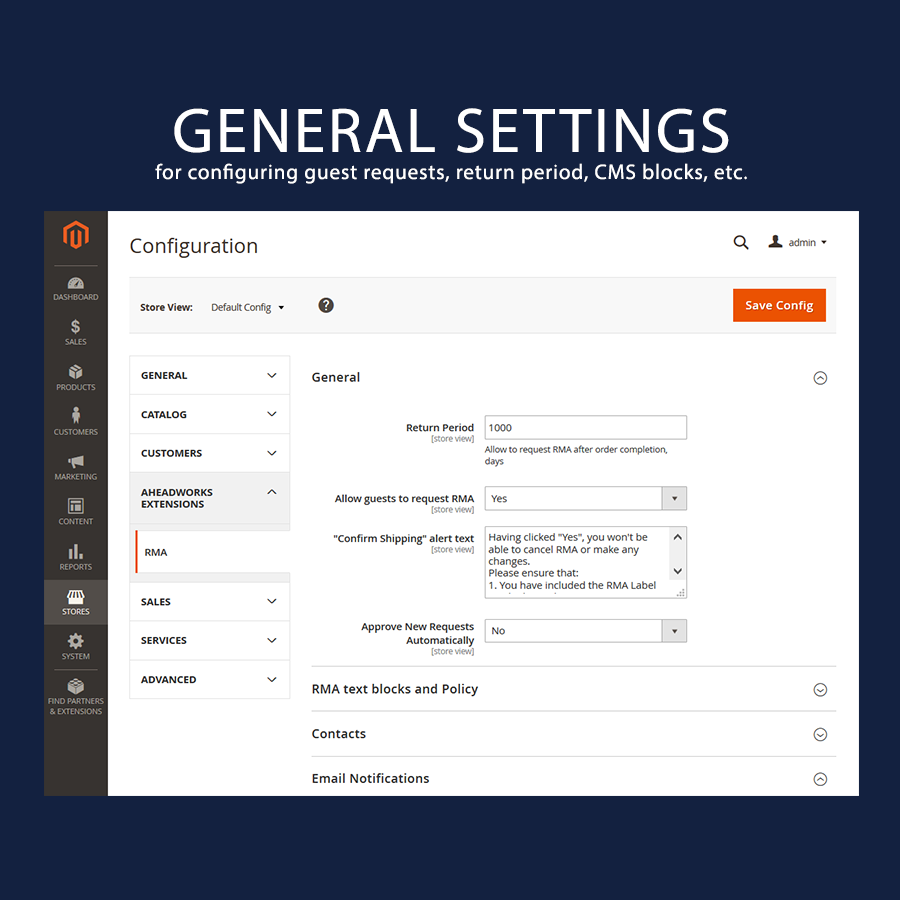Collapse the General settings section
900x900 pixels.
click(821, 378)
